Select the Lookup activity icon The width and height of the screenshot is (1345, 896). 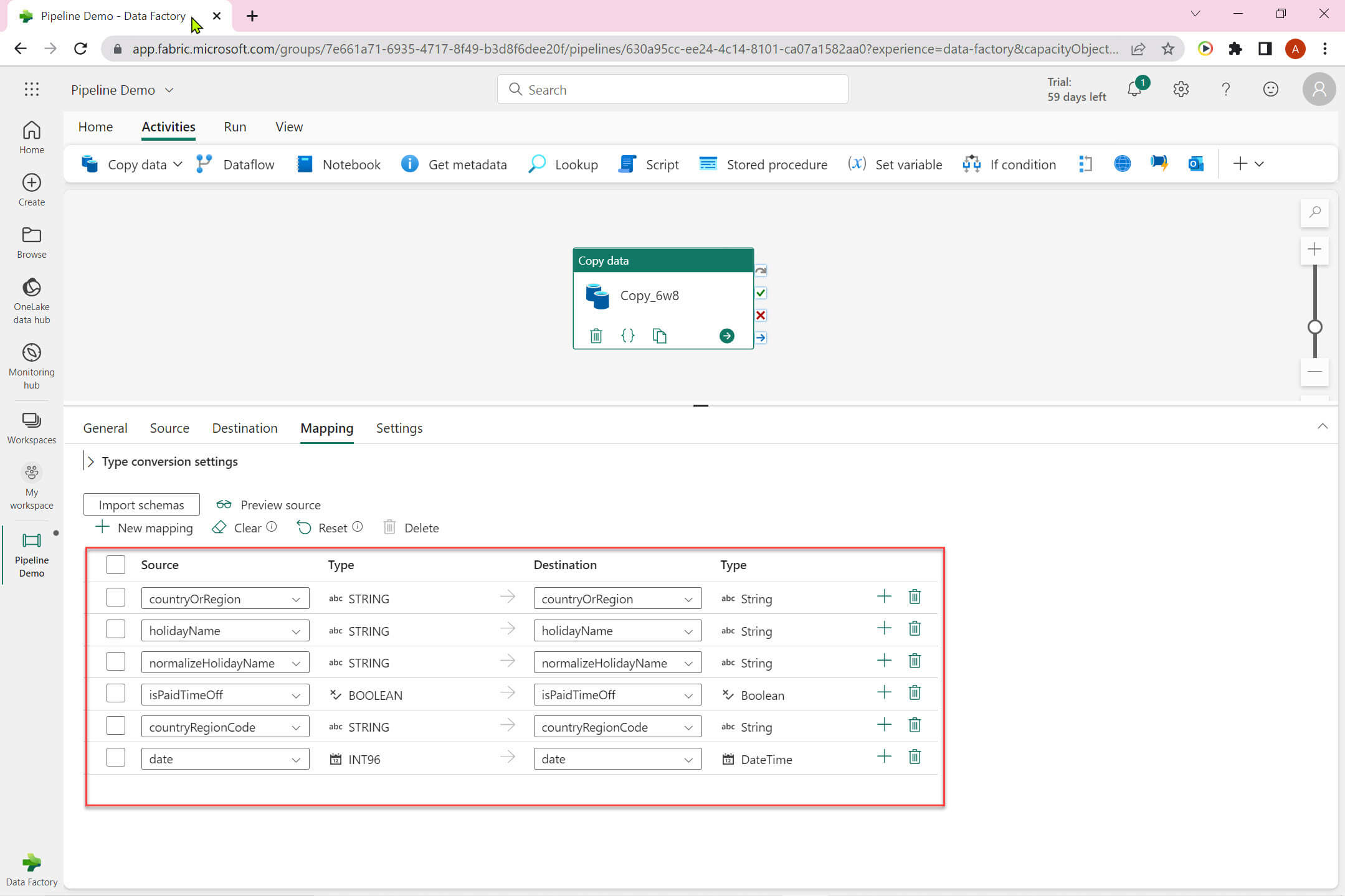536,164
